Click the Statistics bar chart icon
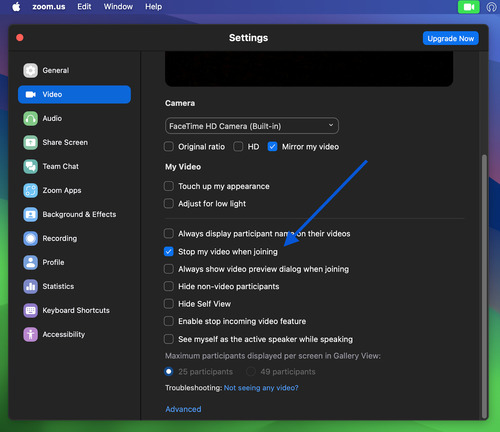The height and width of the screenshot is (432, 500). pos(30,286)
